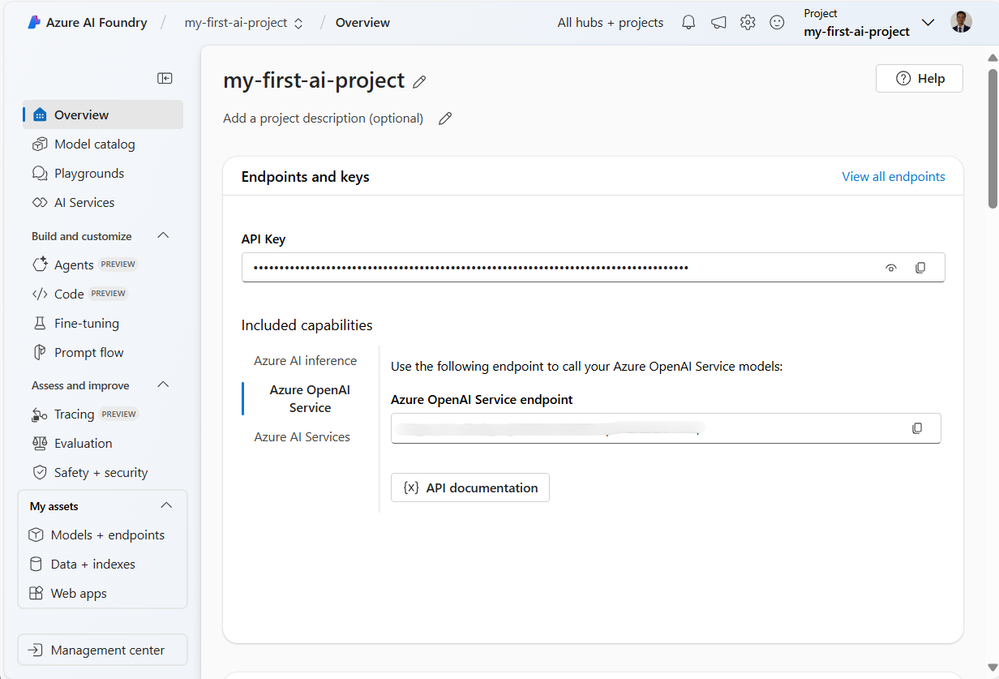999x679 pixels.
Task: Collapse the Assess and improve section
Action: click(163, 385)
